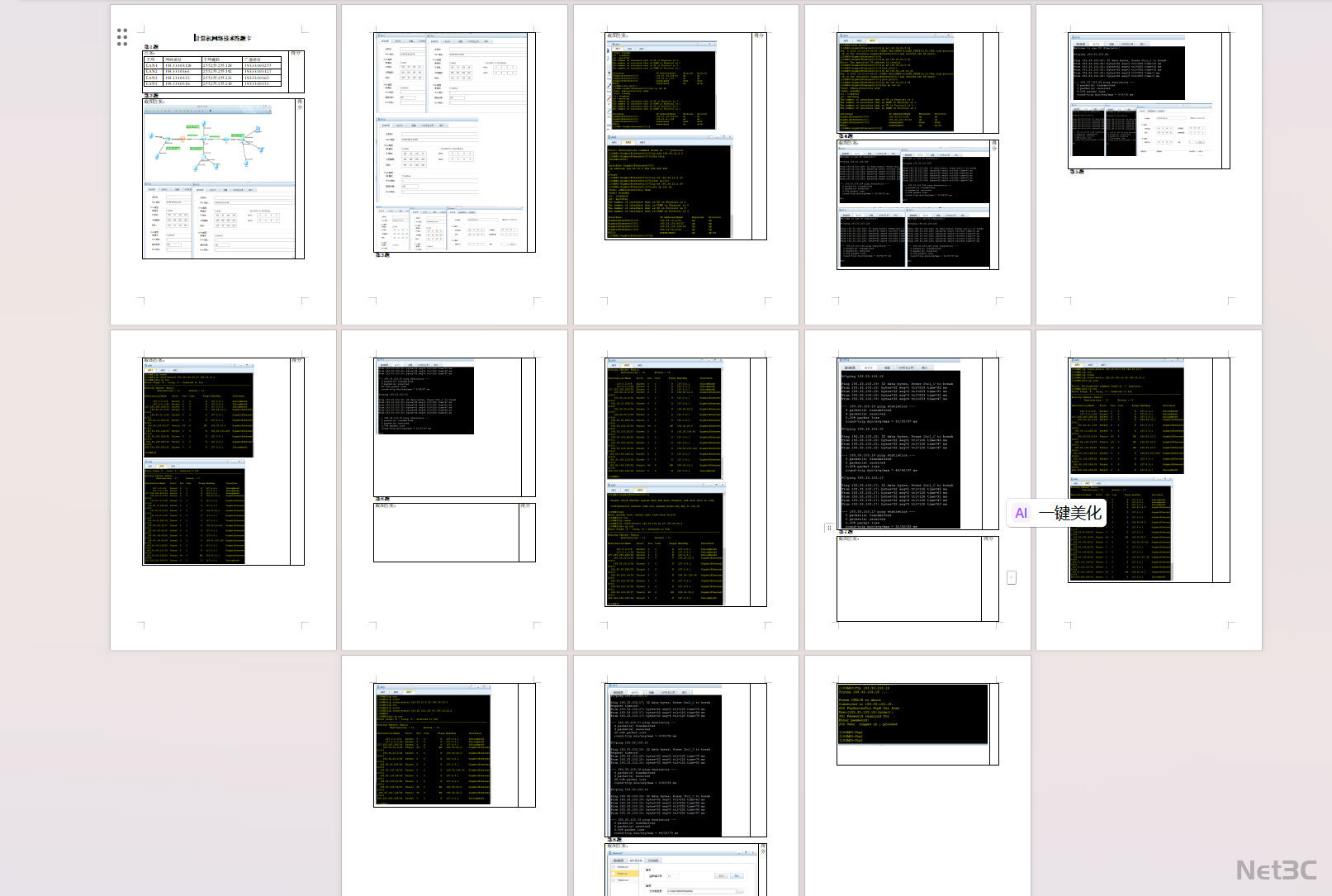This screenshot has width=1332, height=896.
Task: Click the first page of the second row
Action: 223,490
